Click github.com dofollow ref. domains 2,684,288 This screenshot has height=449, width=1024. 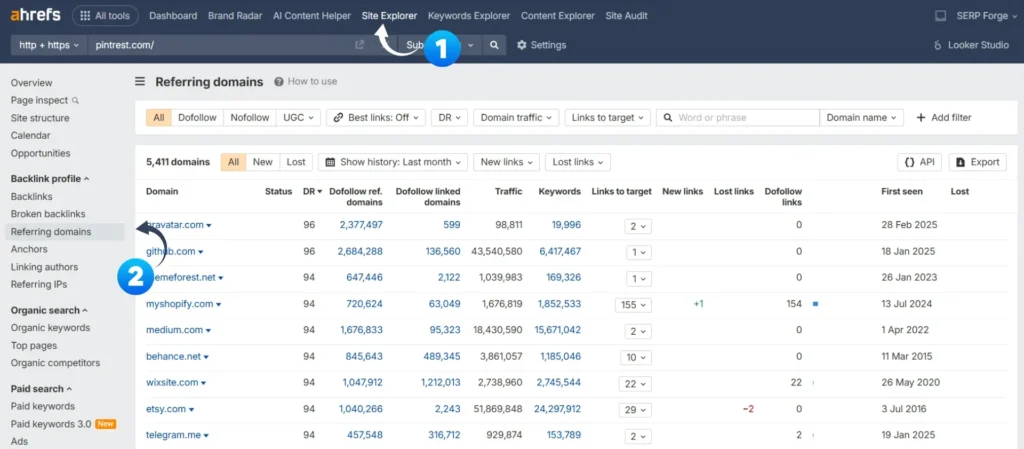pyautogui.click(x=361, y=251)
